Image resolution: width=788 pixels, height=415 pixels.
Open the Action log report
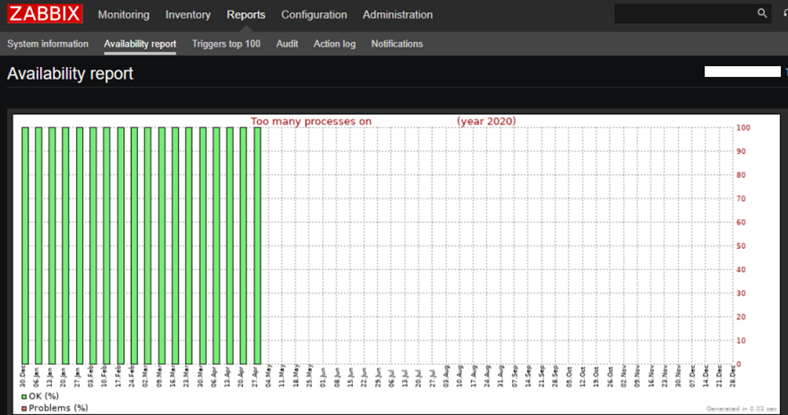(x=335, y=44)
